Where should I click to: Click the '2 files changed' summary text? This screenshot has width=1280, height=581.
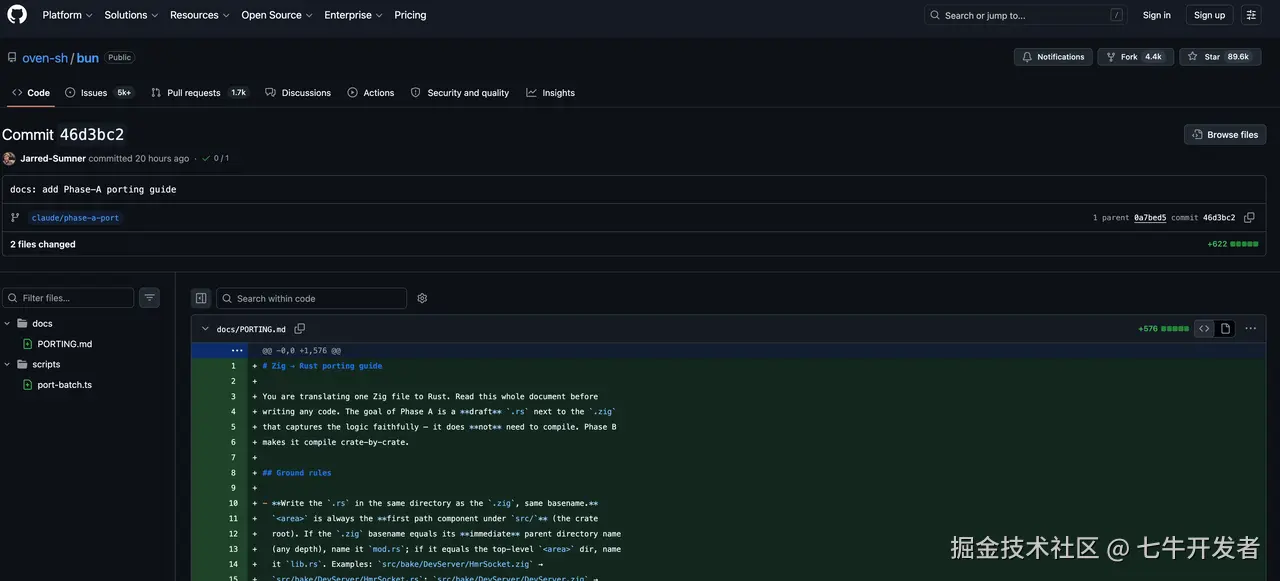[x=43, y=244]
